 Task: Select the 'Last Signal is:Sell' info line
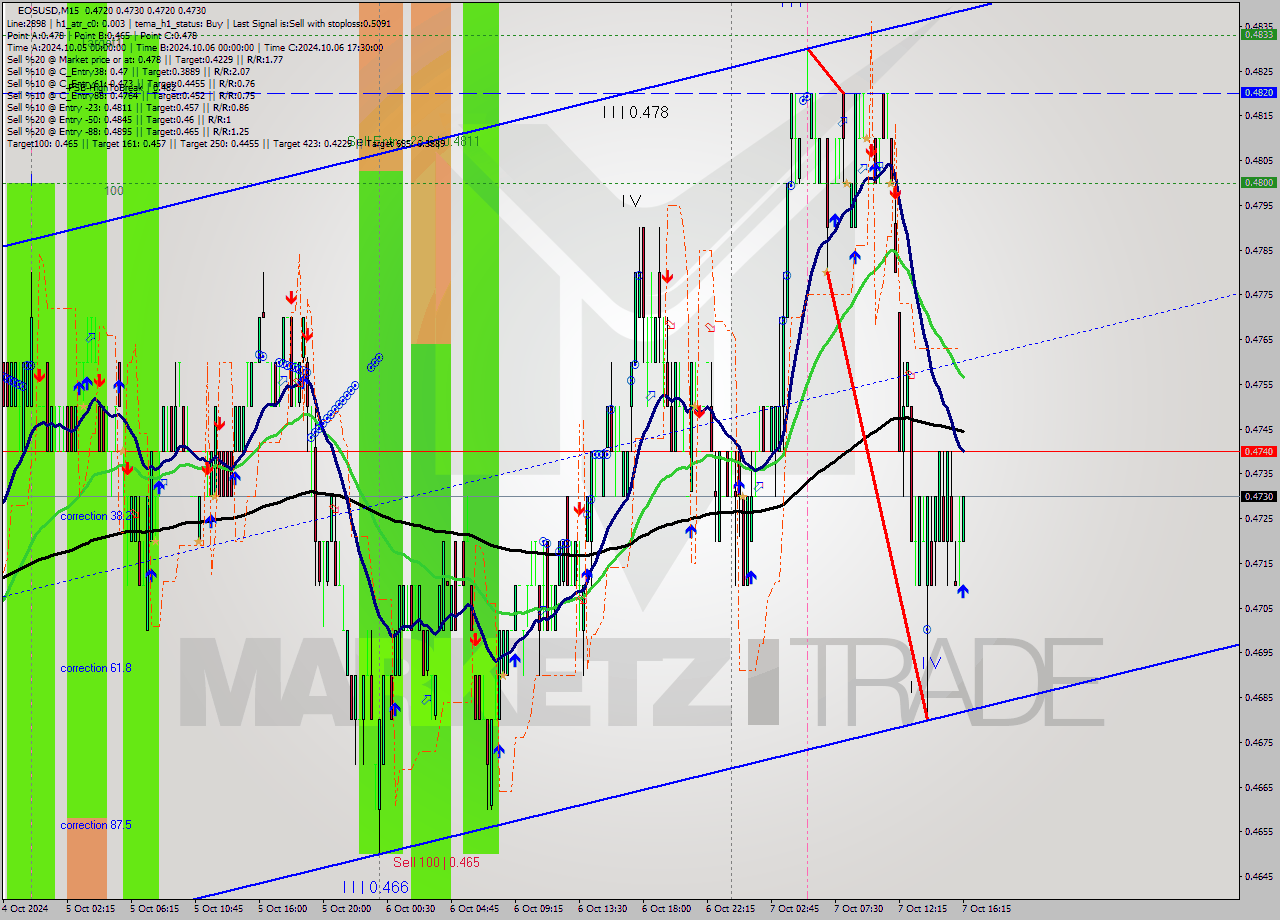pyautogui.click(x=199, y=22)
